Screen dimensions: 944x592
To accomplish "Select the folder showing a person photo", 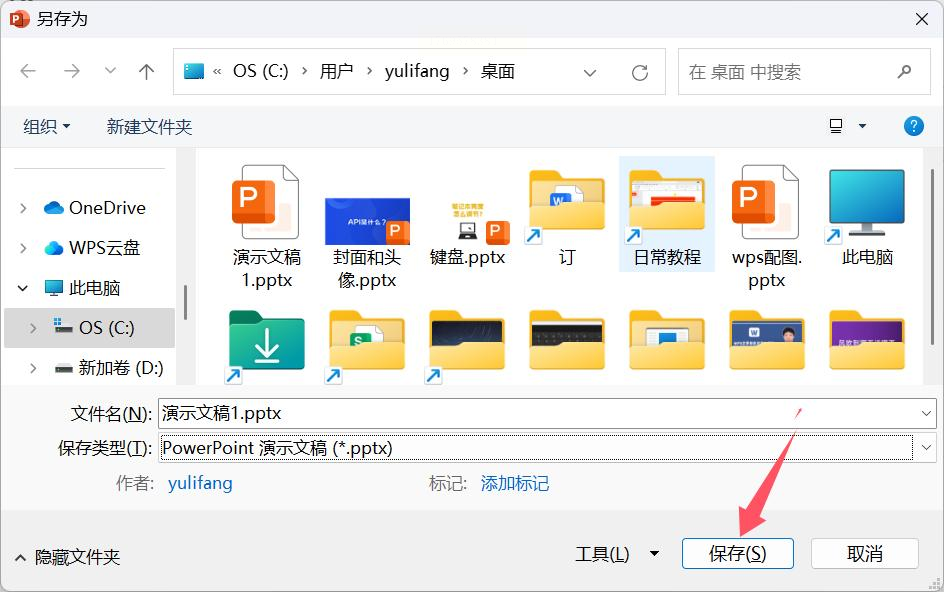I will coord(766,341).
